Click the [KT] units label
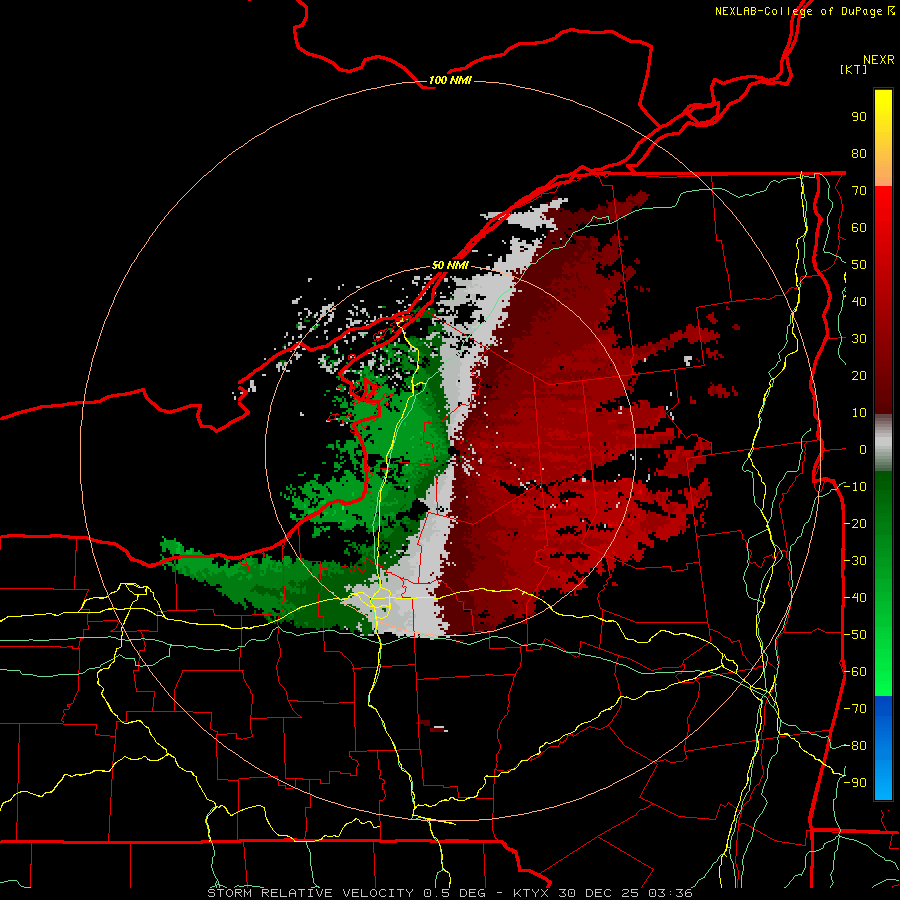900x900 pixels. point(853,69)
